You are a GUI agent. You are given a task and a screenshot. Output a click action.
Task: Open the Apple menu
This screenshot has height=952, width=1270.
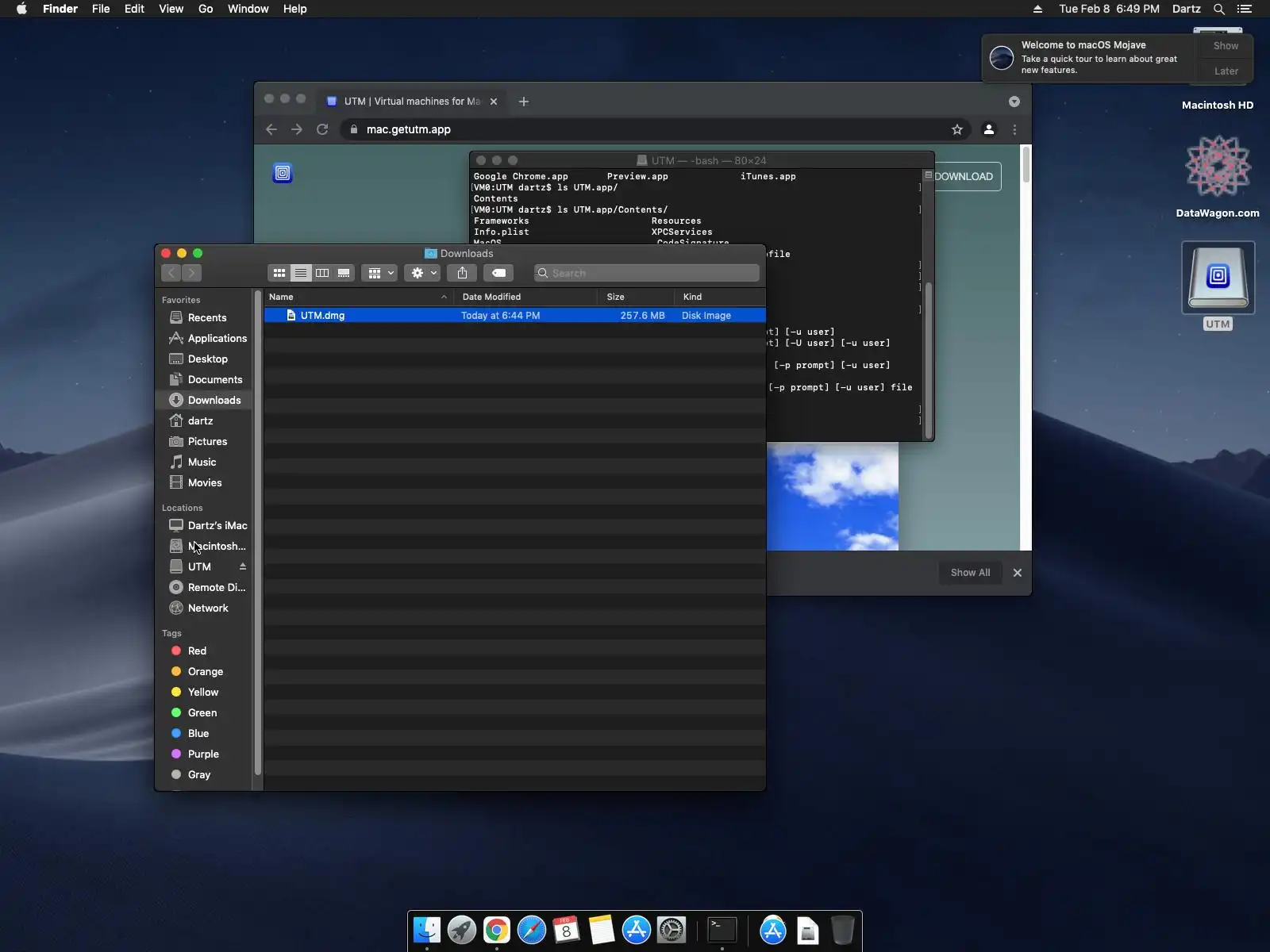pos(21,9)
